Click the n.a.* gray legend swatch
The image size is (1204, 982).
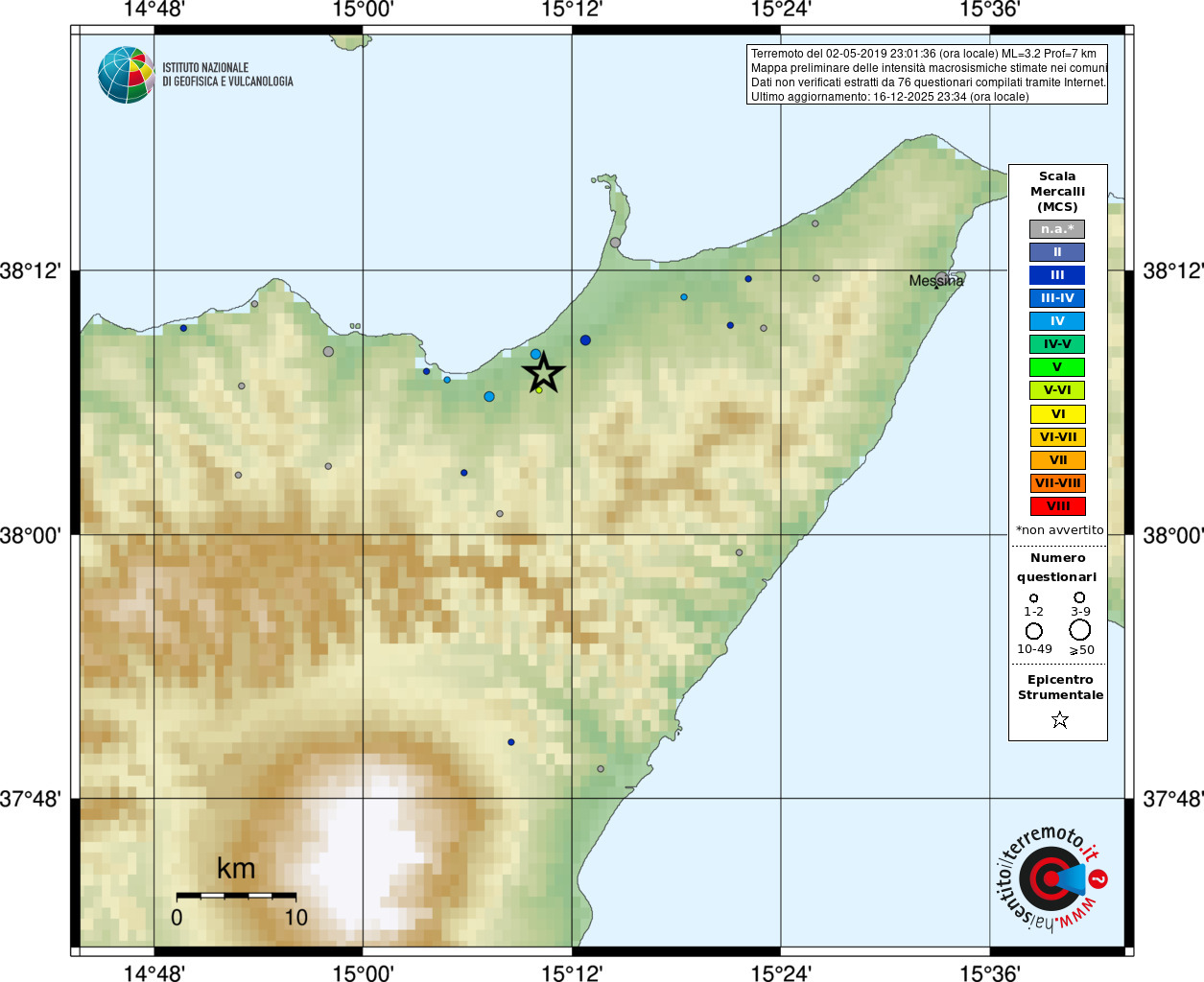tap(1057, 229)
